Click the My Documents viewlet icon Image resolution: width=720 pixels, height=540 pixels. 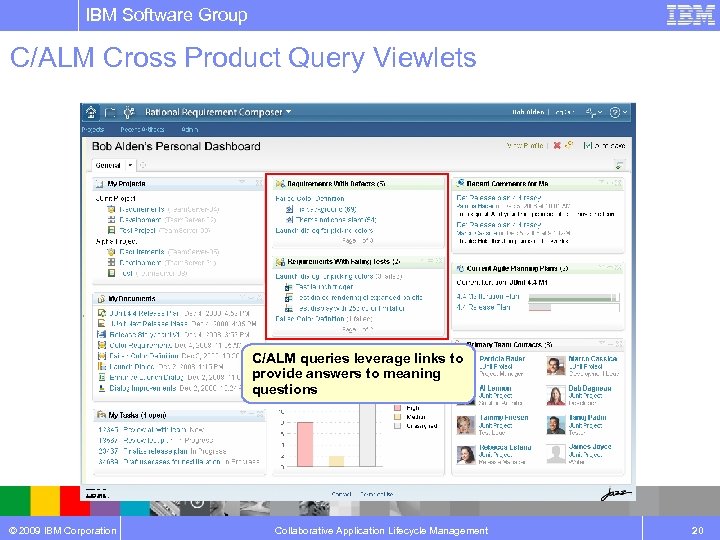point(101,299)
